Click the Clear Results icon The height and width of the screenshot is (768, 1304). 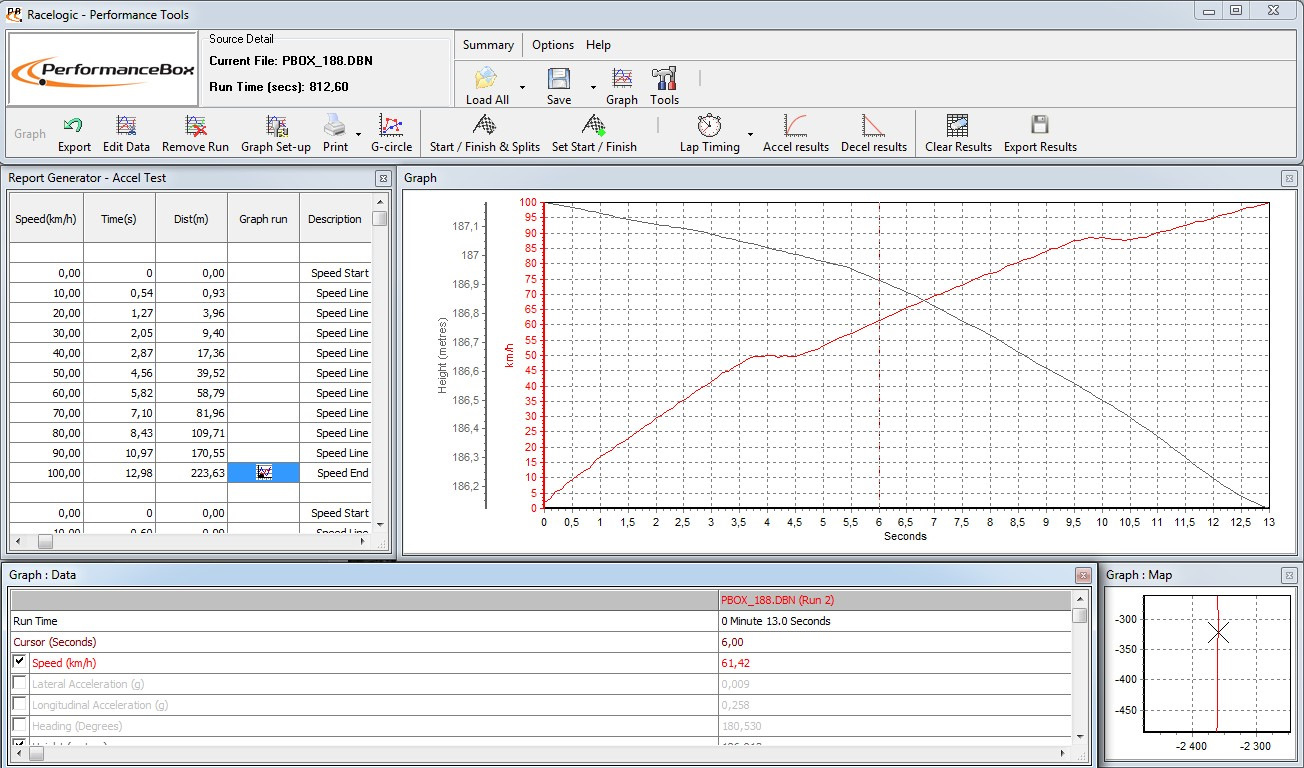pos(957,127)
